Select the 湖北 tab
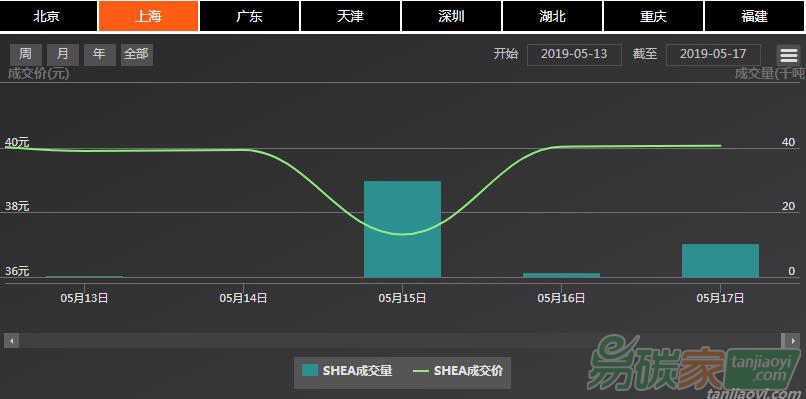The width and height of the screenshot is (806, 399). pyautogui.click(x=552, y=16)
